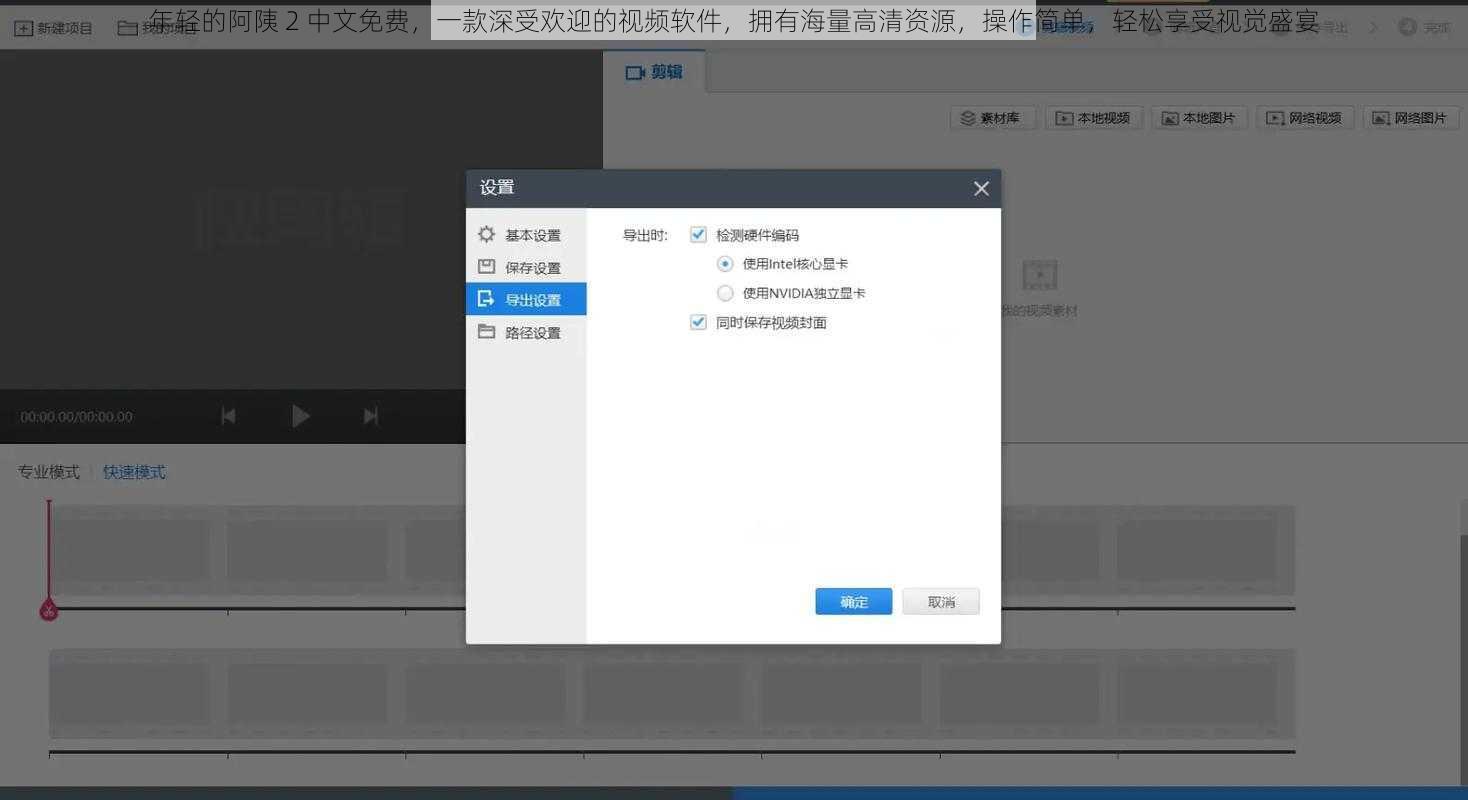Open 基本设置 in settings sidebar
1468x800 pixels.
coord(526,235)
